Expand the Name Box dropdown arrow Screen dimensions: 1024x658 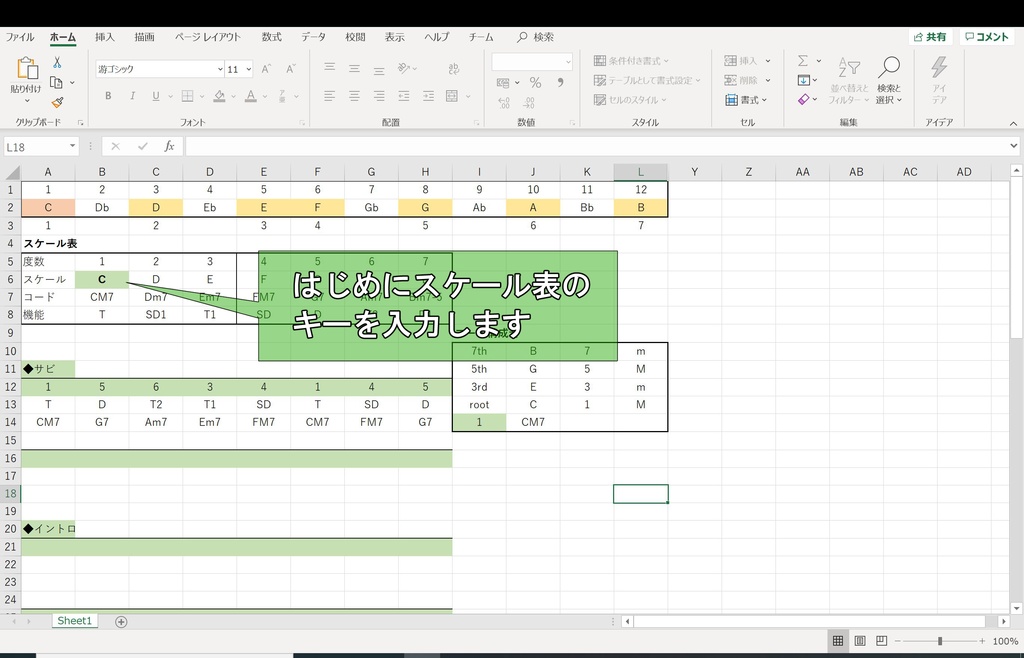(x=72, y=146)
